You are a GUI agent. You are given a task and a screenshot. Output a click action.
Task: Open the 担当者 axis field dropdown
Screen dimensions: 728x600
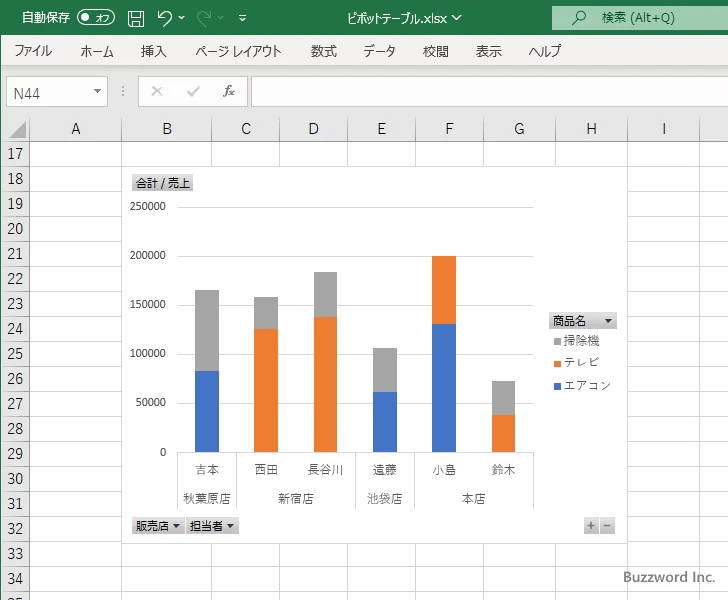pos(212,526)
